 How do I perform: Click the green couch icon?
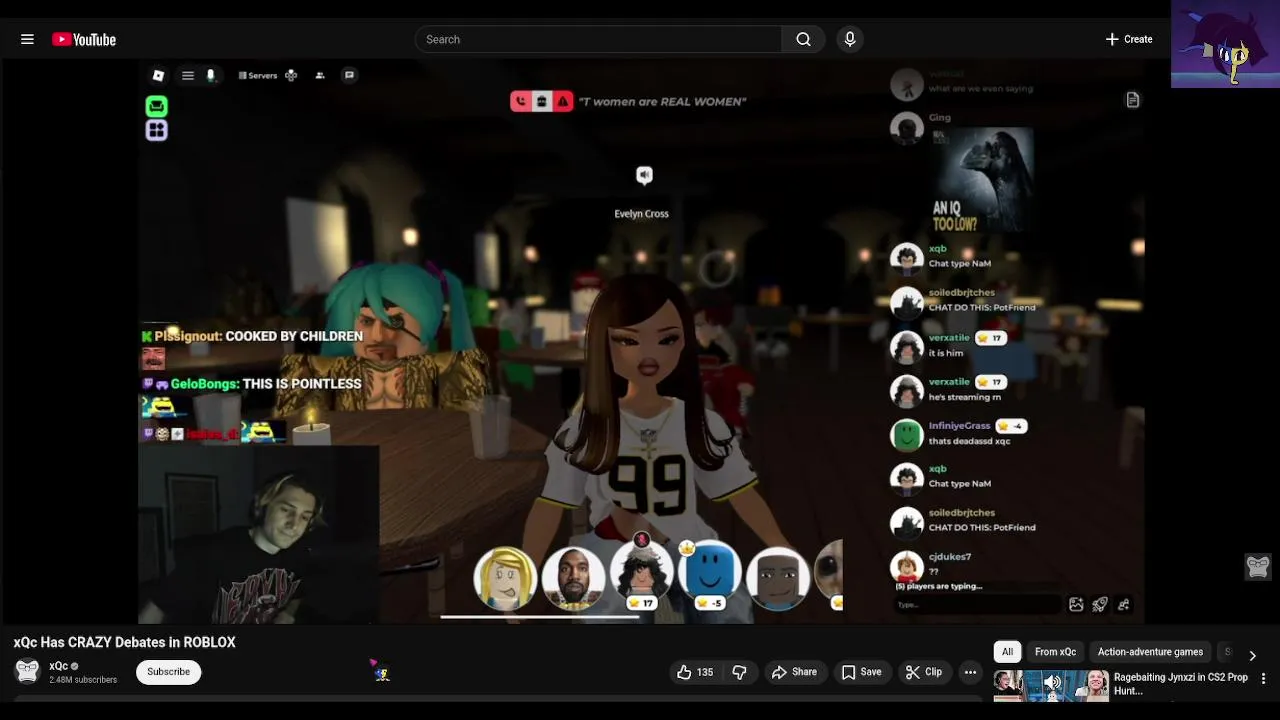coord(157,106)
